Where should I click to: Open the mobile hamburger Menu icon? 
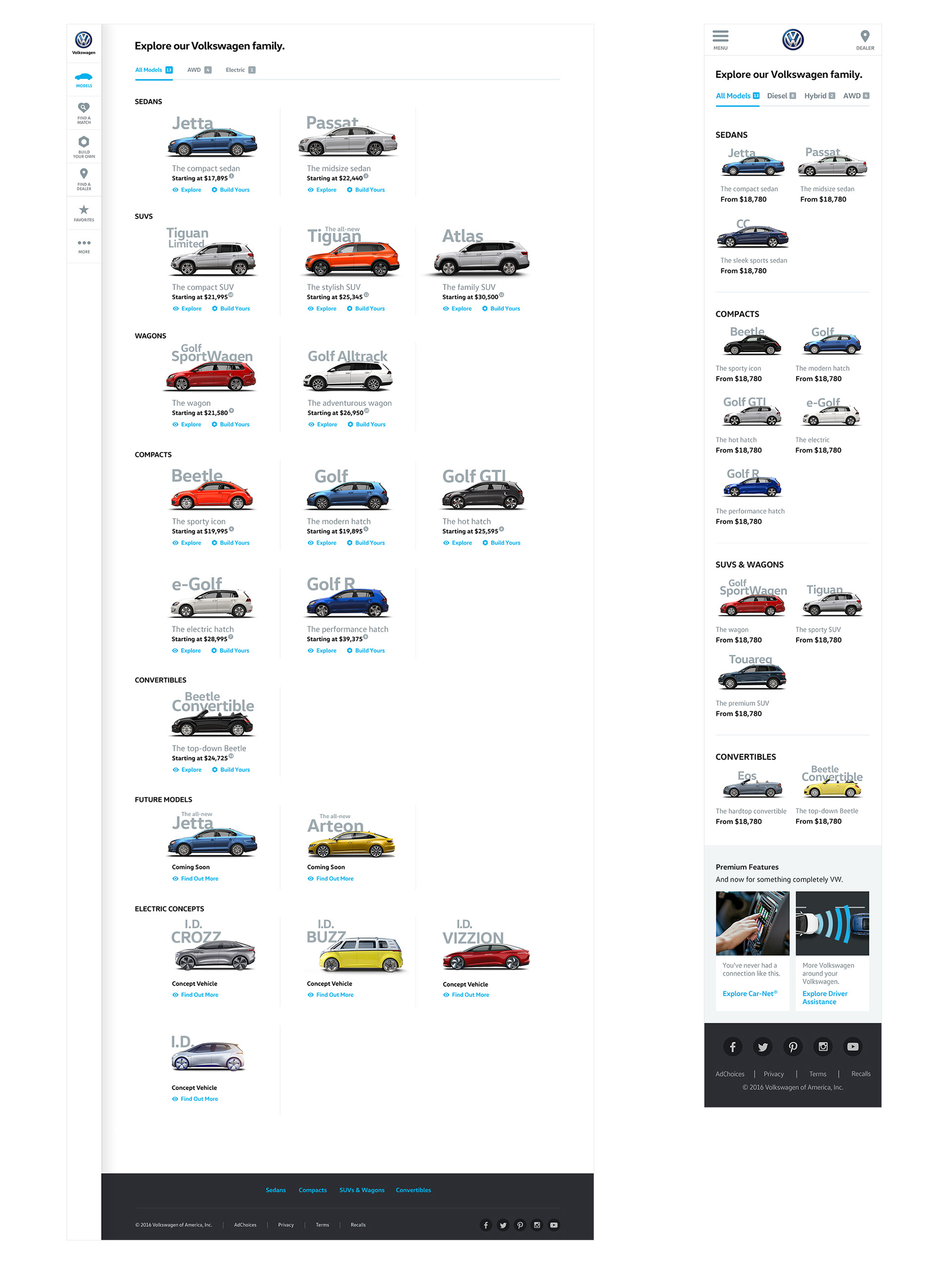720,40
